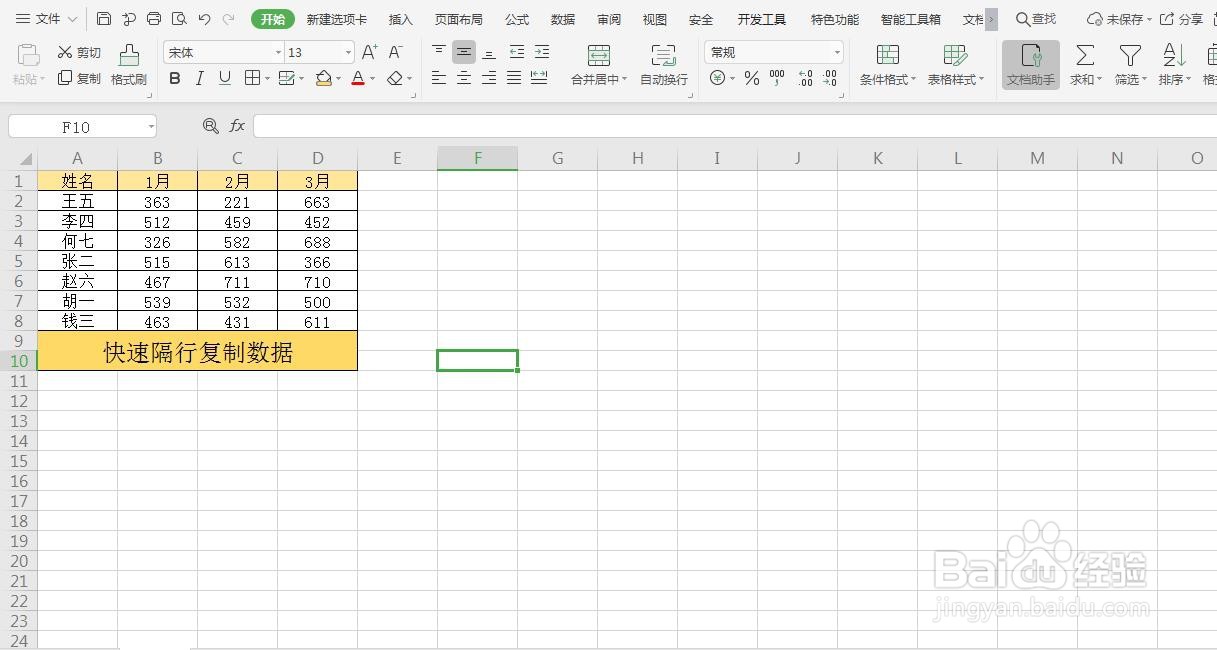This screenshot has height=650, width=1217.
Task: Open 表格样式 table styles
Action: (956, 65)
